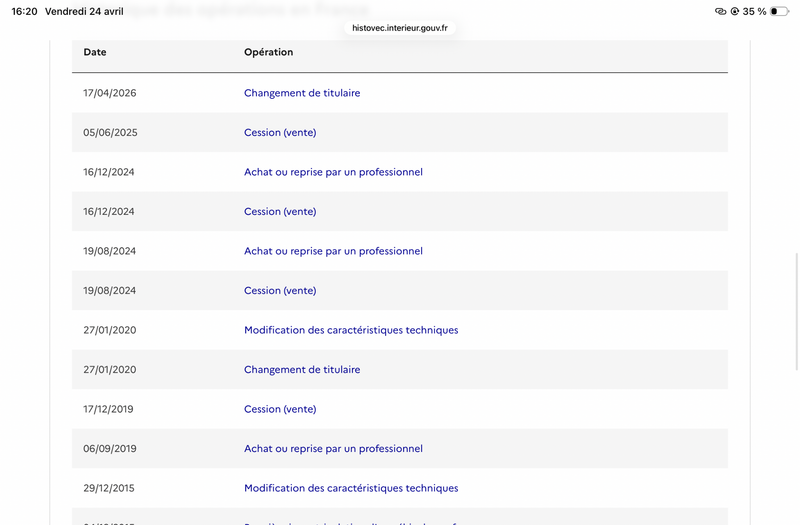Screen dimensions: 800x525
Task: Tap the link/hotspot status icon
Action: tap(720, 11)
